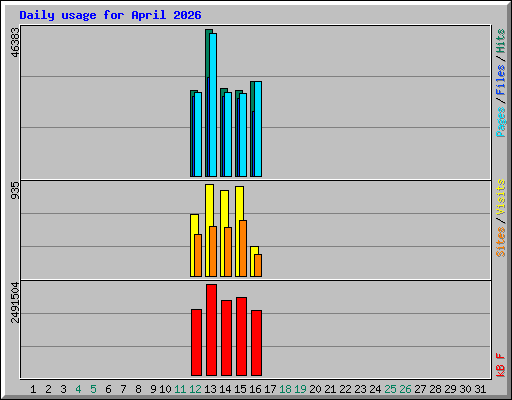Click the orange sites bar for day 12
Image resolution: width=512 pixels, height=400 pixels.
(x=198, y=255)
